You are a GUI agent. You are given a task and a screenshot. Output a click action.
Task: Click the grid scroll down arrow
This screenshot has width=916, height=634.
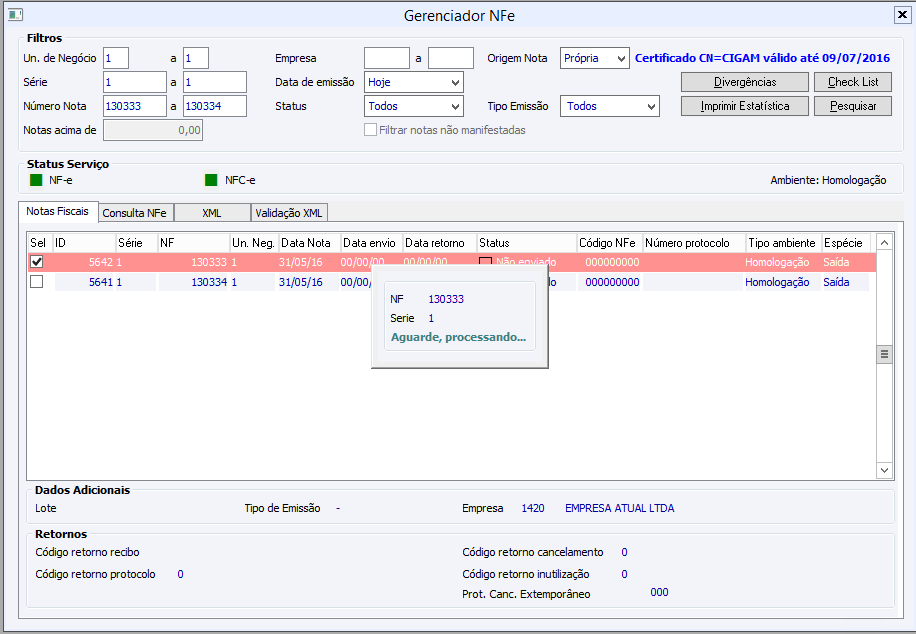[x=884, y=470]
